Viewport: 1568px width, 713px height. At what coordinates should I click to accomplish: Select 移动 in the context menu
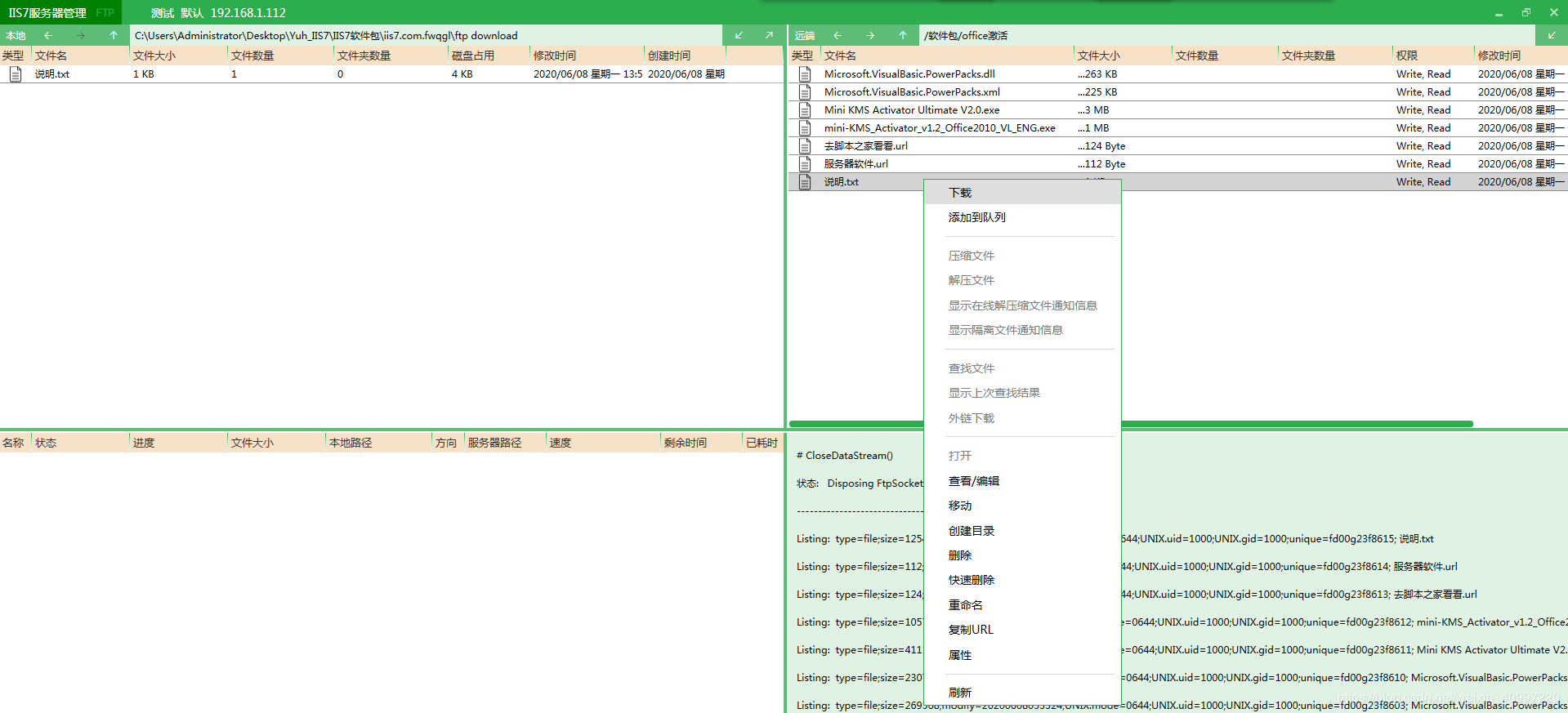(1022, 506)
